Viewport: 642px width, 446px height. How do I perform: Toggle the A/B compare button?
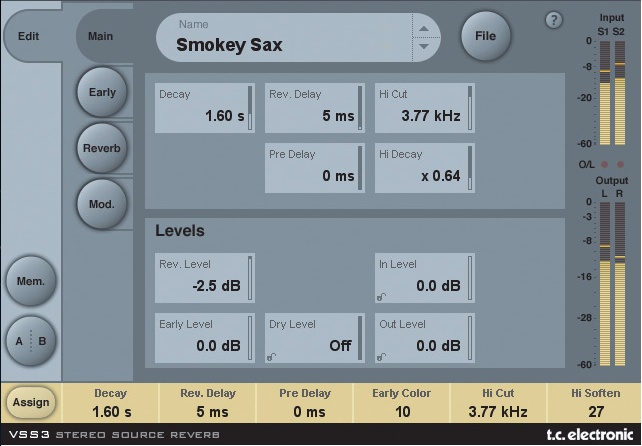click(30, 341)
